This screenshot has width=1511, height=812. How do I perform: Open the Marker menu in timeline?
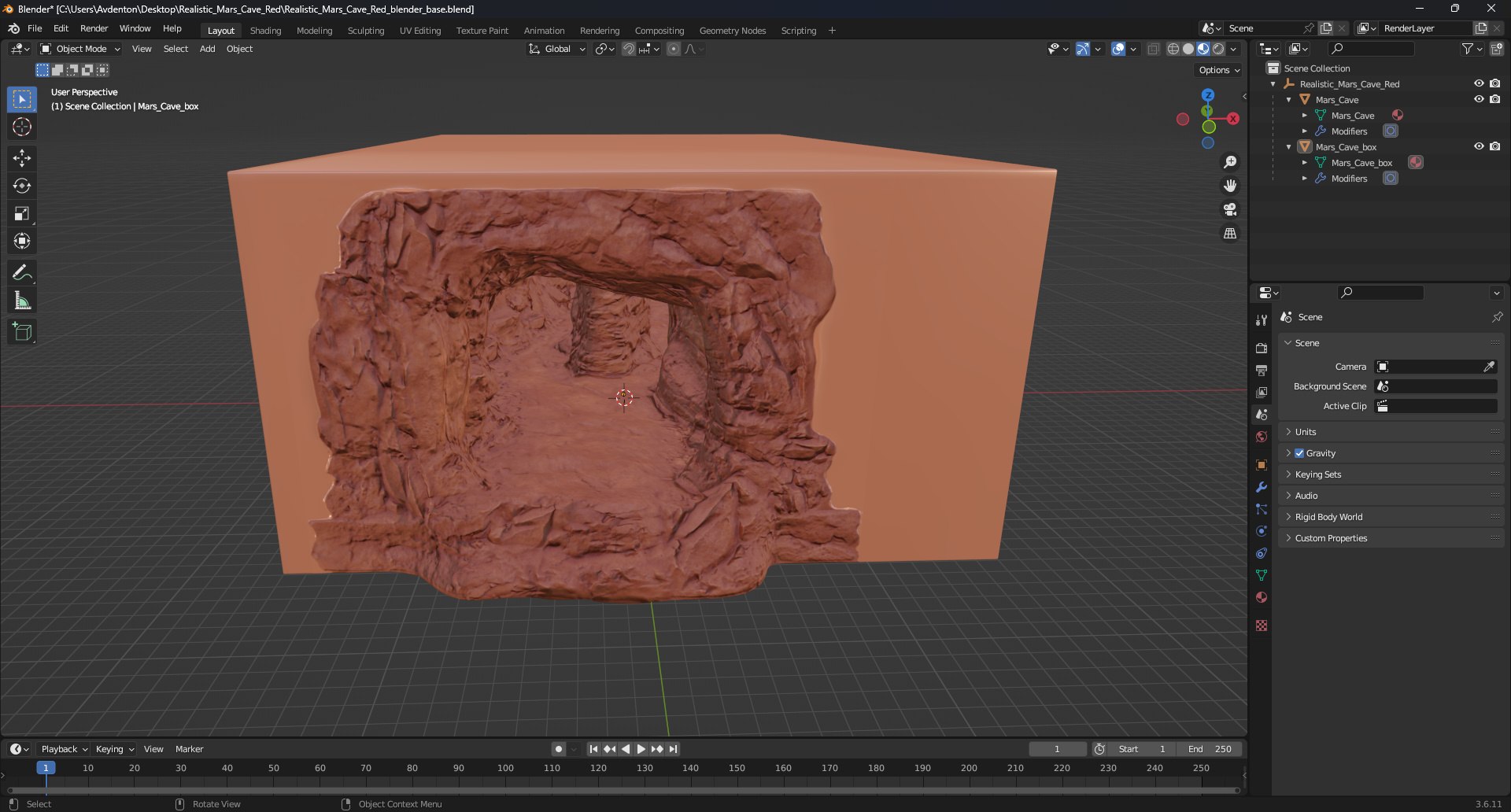point(189,749)
